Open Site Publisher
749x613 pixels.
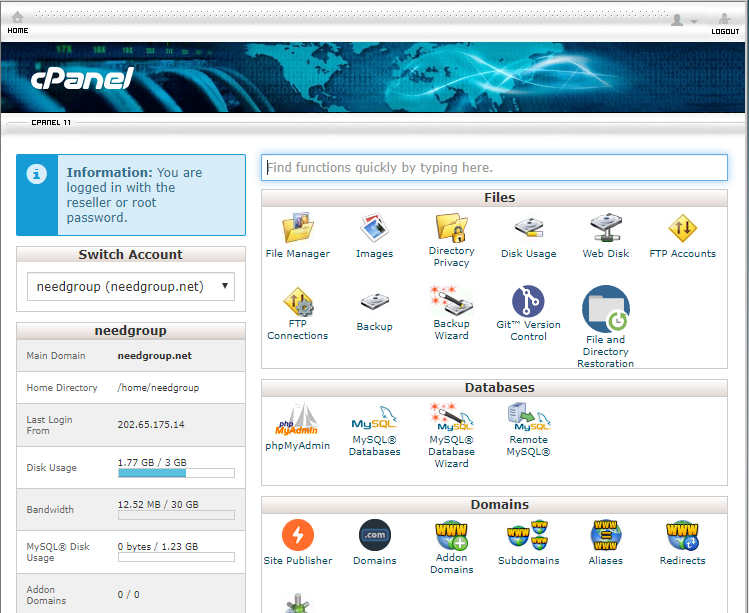pyautogui.click(x=297, y=541)
